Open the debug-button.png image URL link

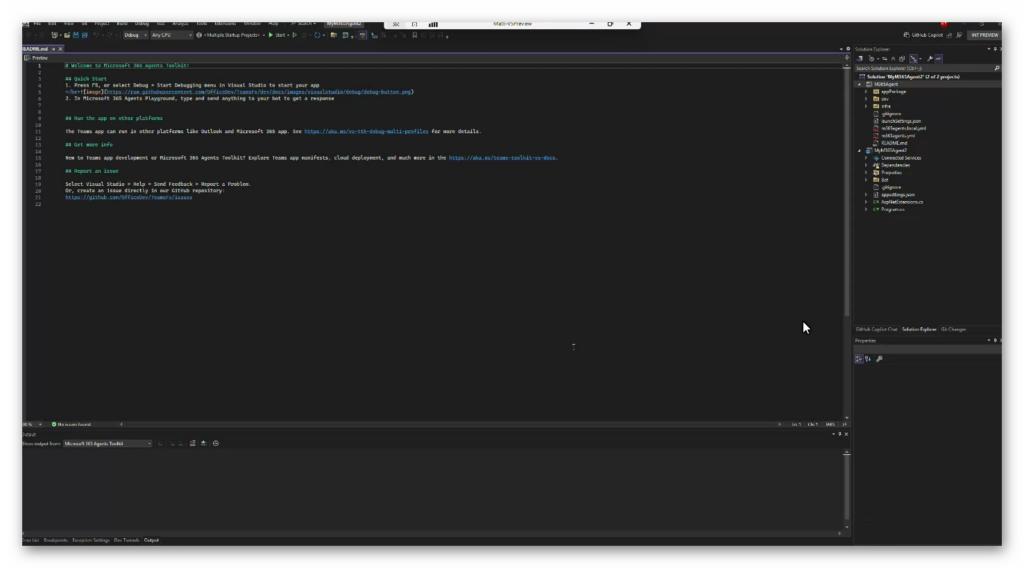tap(259, 92)
